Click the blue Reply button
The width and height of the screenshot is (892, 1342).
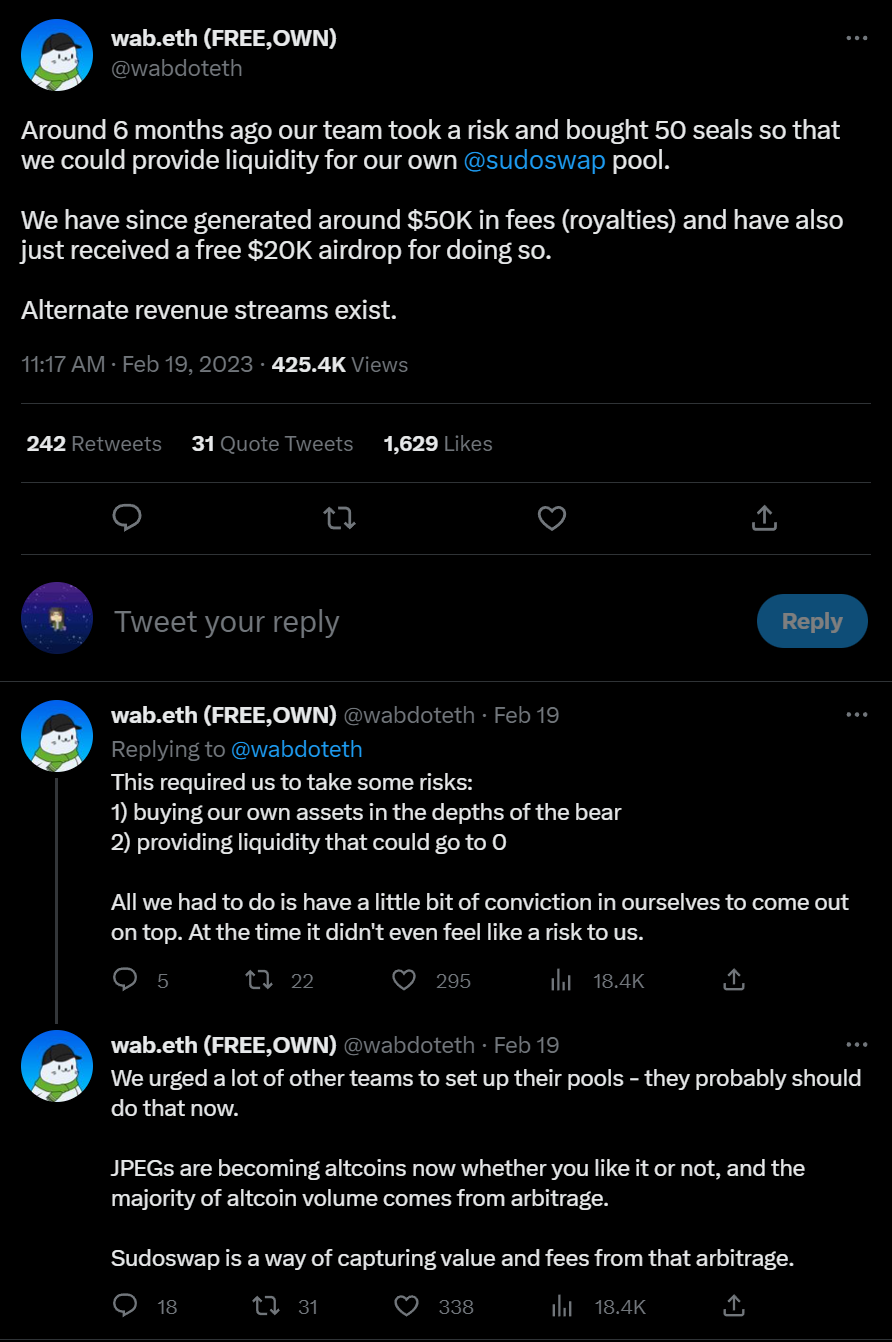pyautogui.click(x=812, y=621)
